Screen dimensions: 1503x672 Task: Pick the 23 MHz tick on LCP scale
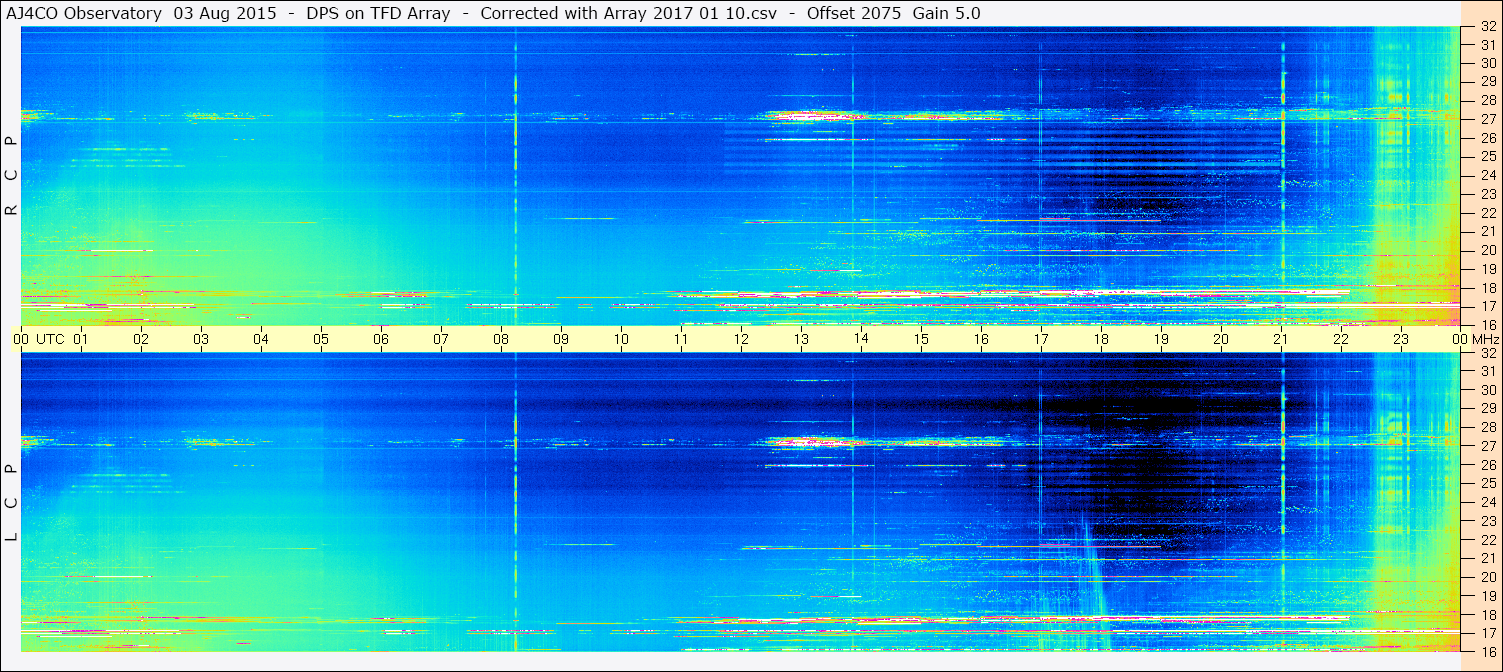click(x=1487, y=521)
